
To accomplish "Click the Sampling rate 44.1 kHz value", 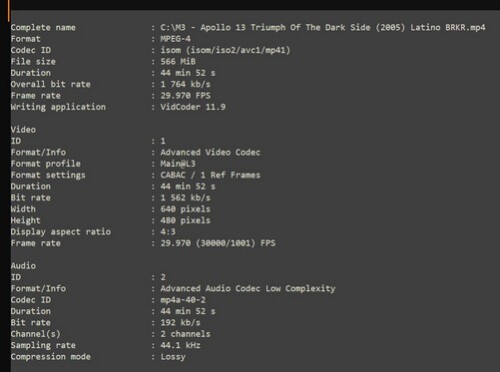I will pyautogui.click(x=180, y=345).
